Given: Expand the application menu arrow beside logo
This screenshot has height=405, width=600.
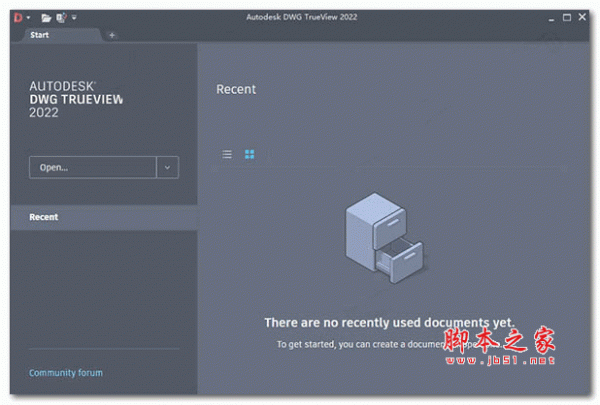Looking at the screenshot, I should click(x=28, y=18).
